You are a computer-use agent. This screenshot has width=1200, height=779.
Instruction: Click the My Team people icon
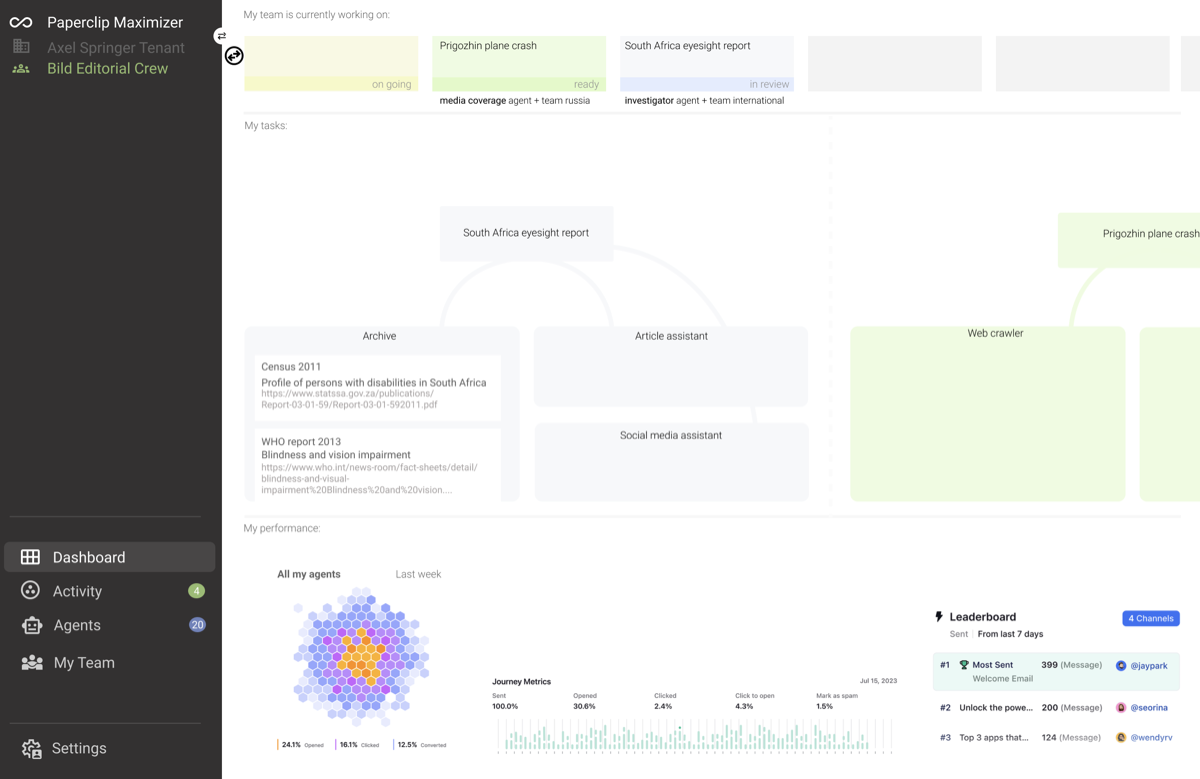(x=32, y=662)
